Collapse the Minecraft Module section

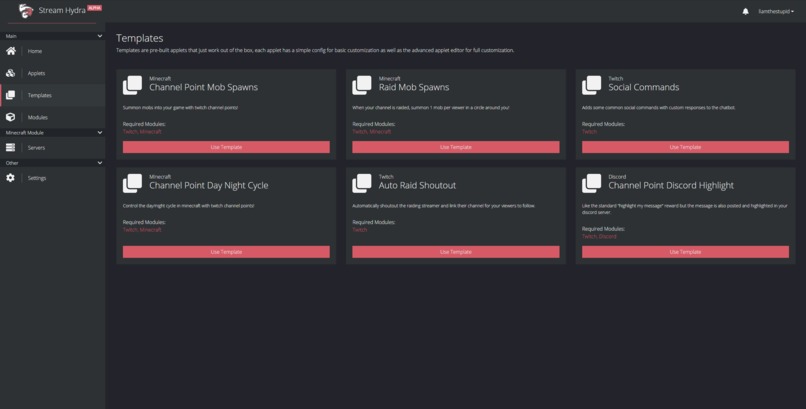(100, 133)
